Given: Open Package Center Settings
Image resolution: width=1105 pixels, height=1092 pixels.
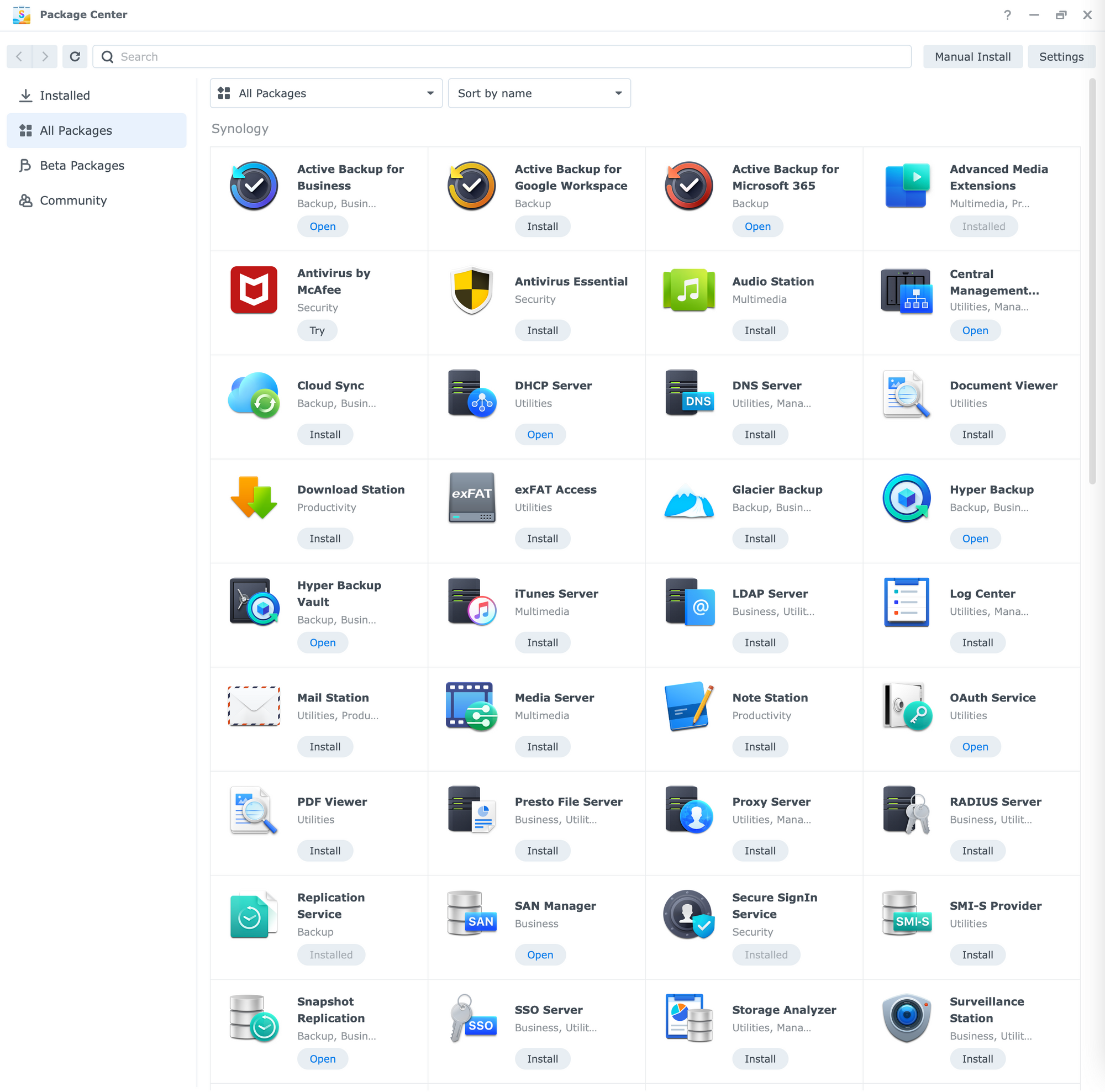Looking at the screenshot, I should [x=1061, y=56].
